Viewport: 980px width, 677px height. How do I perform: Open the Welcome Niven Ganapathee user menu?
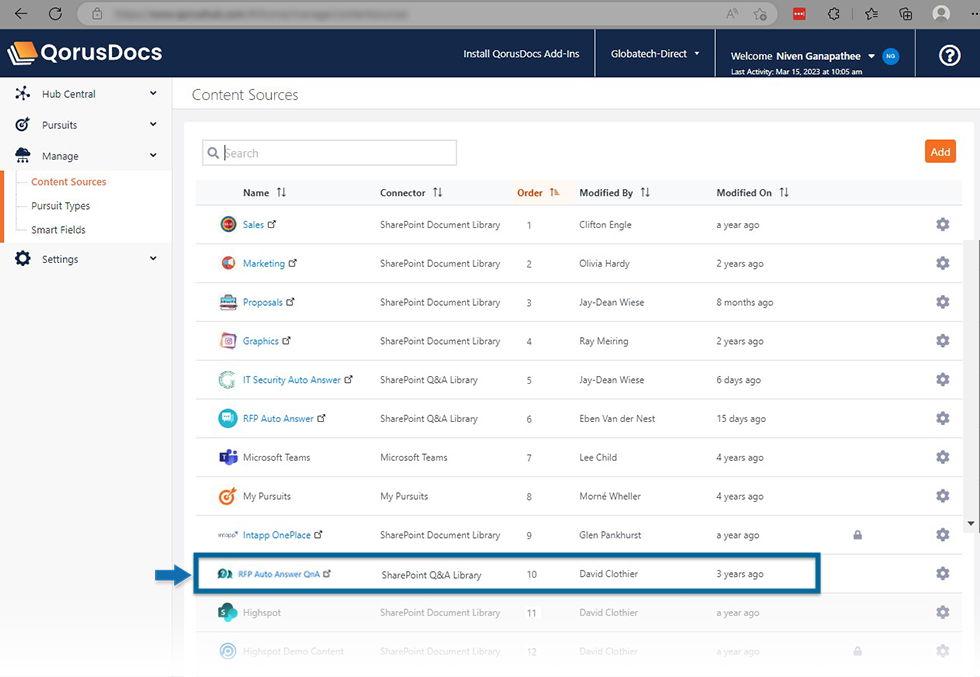pos(802,56)
